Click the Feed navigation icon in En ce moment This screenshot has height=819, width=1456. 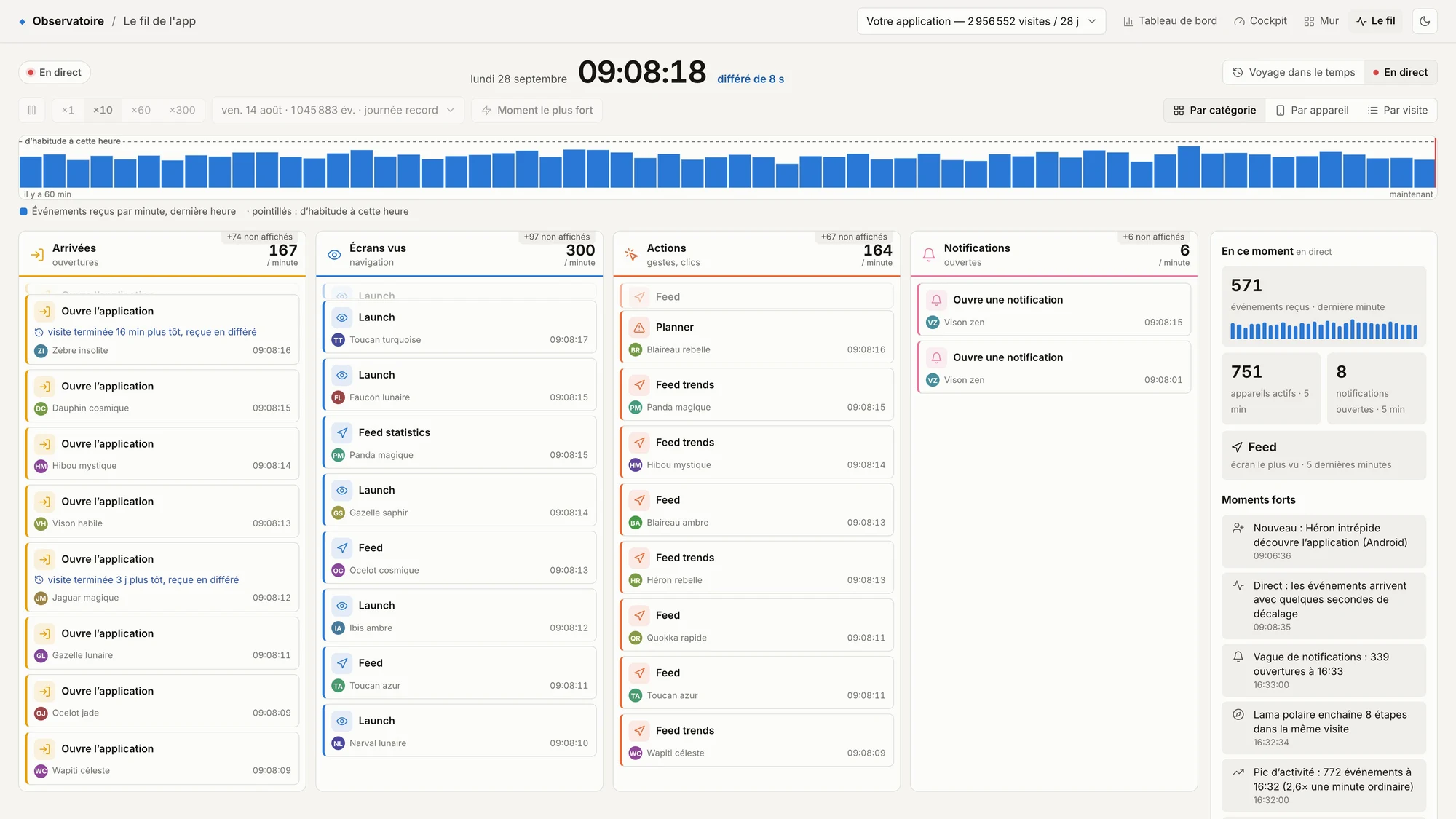pos(1237,447)
